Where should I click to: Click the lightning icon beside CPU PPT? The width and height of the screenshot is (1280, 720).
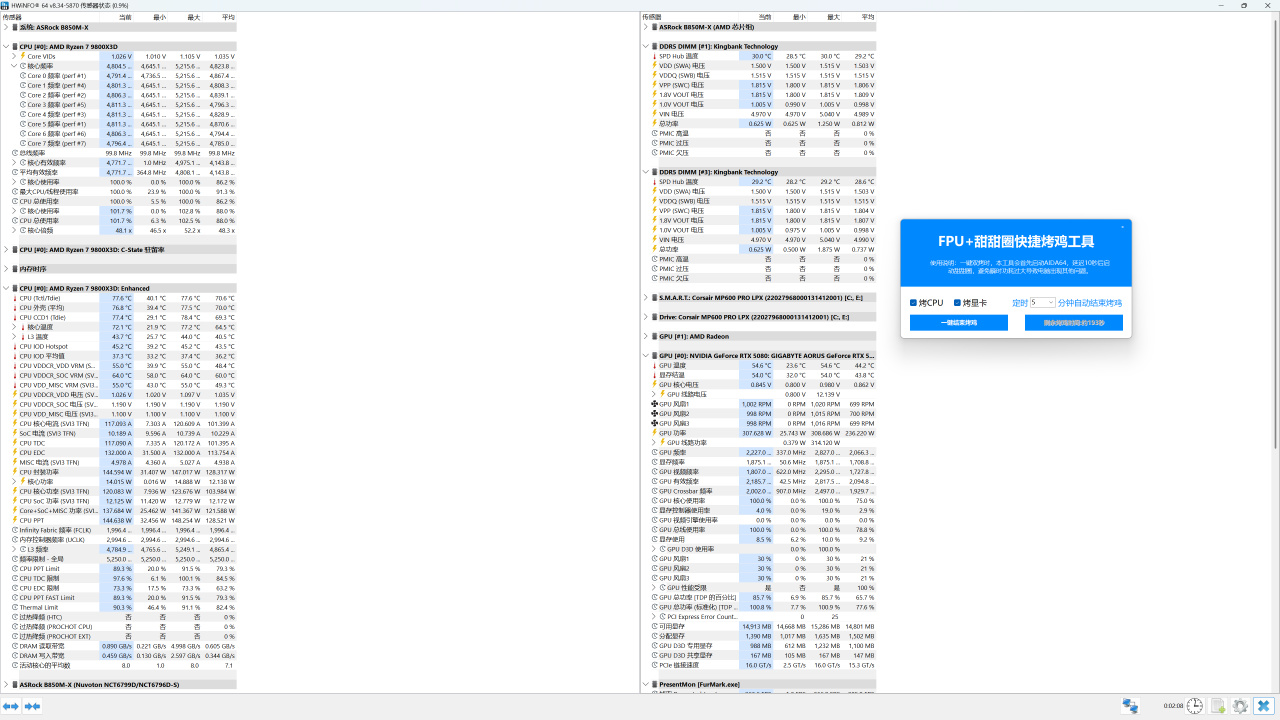click(15, 520)
